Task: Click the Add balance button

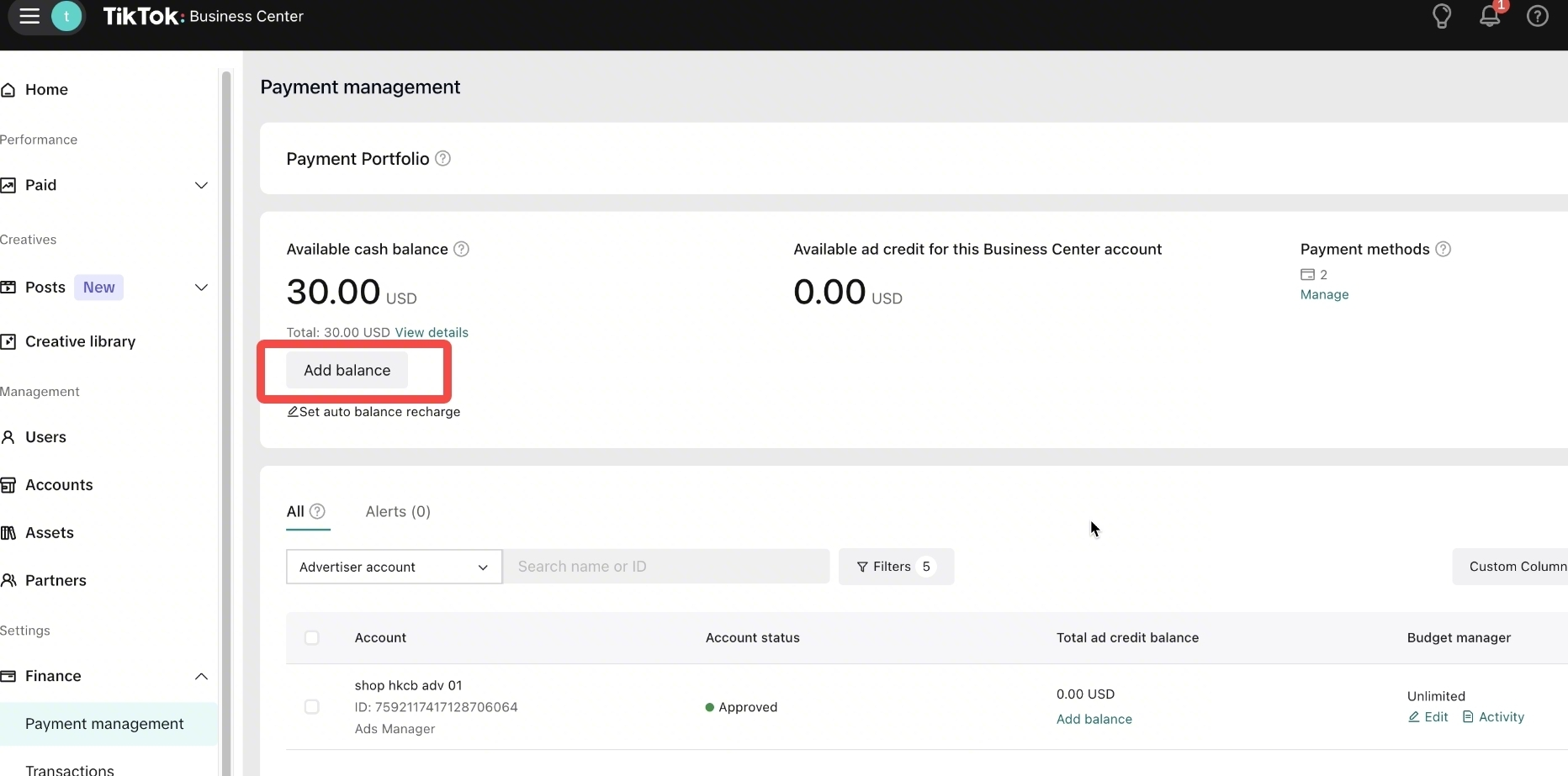Action: [347, 371]
